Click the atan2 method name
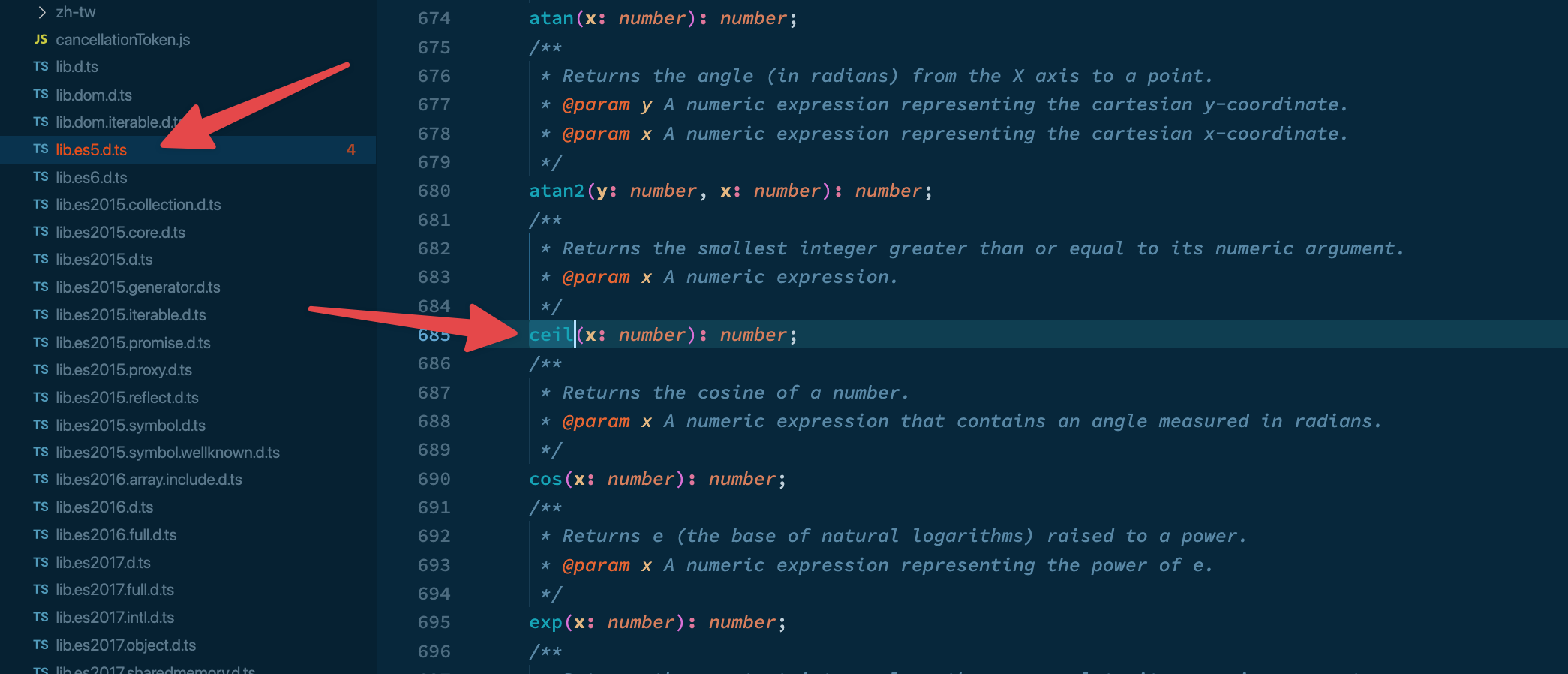The width and height of the screenshot is (1568, 674). pos(556,191)
